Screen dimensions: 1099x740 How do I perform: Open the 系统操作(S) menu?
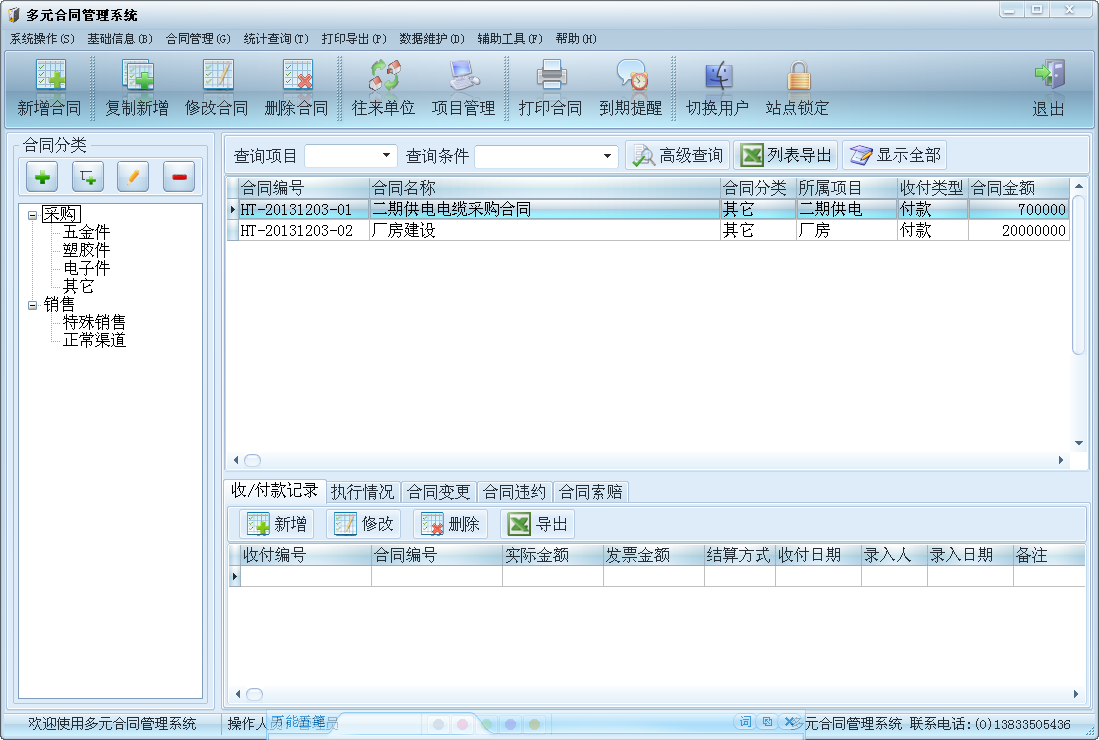(42, 39)
